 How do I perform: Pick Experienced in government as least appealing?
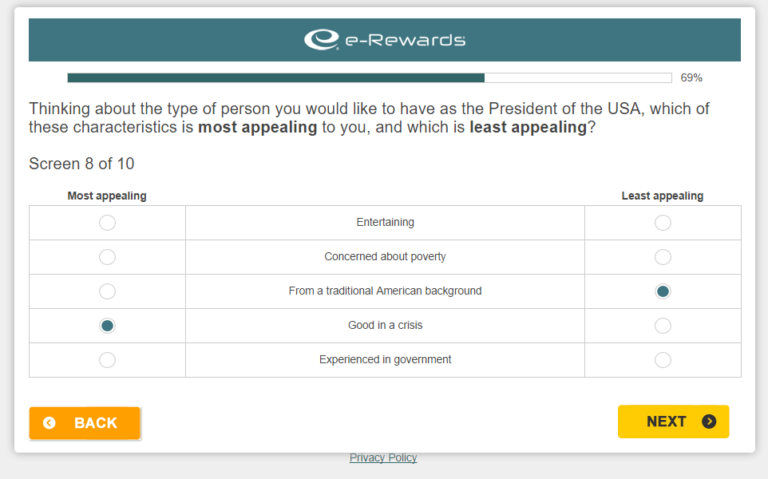click(662, 360)
